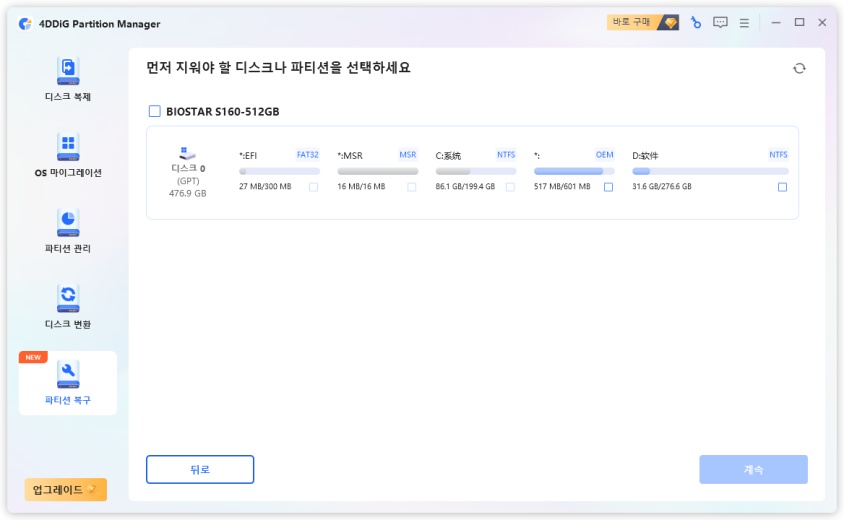Click the FAT32 file system label
This screenshot has height=520, width=844.
pyautogui.click(x=307, y=155)
